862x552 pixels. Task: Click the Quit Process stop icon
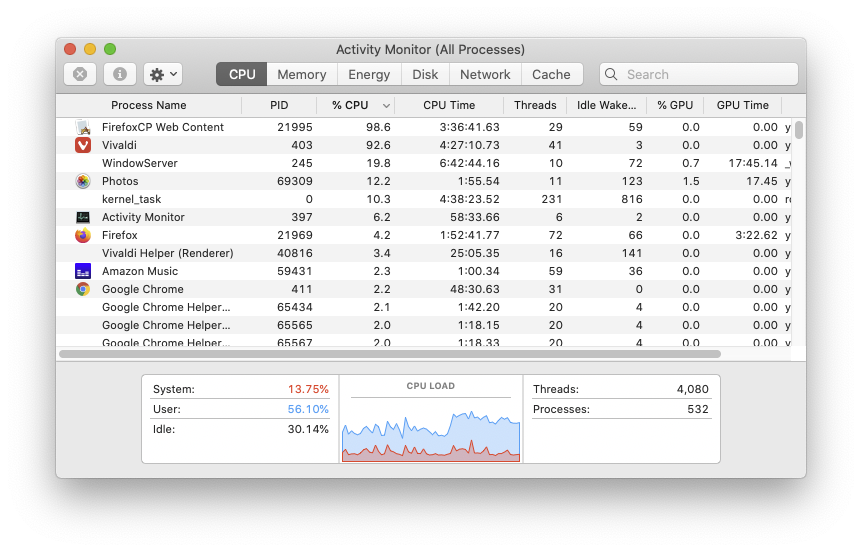point(80,74)
